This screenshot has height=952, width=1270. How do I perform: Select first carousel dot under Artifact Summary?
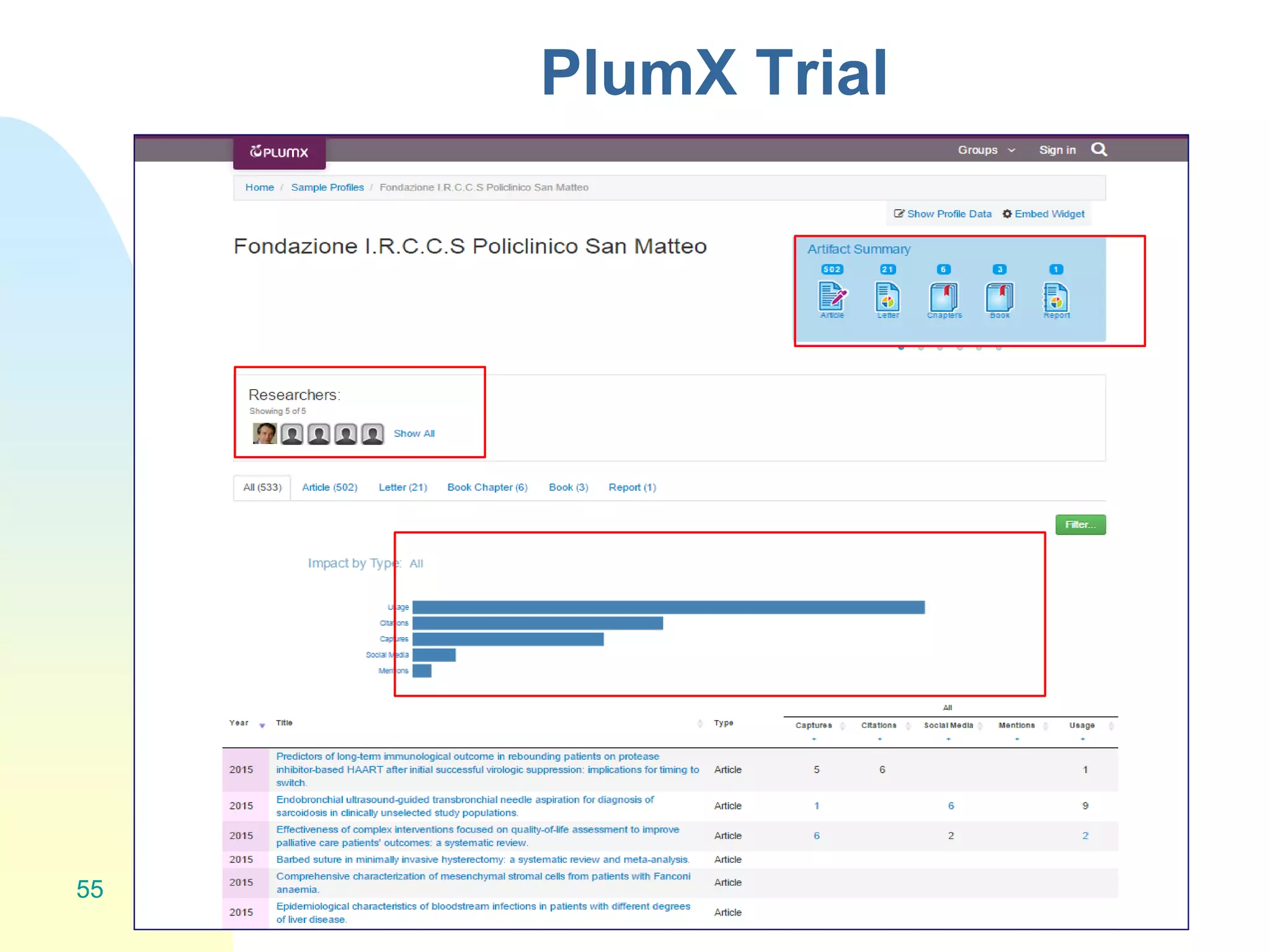coord(901,348)
